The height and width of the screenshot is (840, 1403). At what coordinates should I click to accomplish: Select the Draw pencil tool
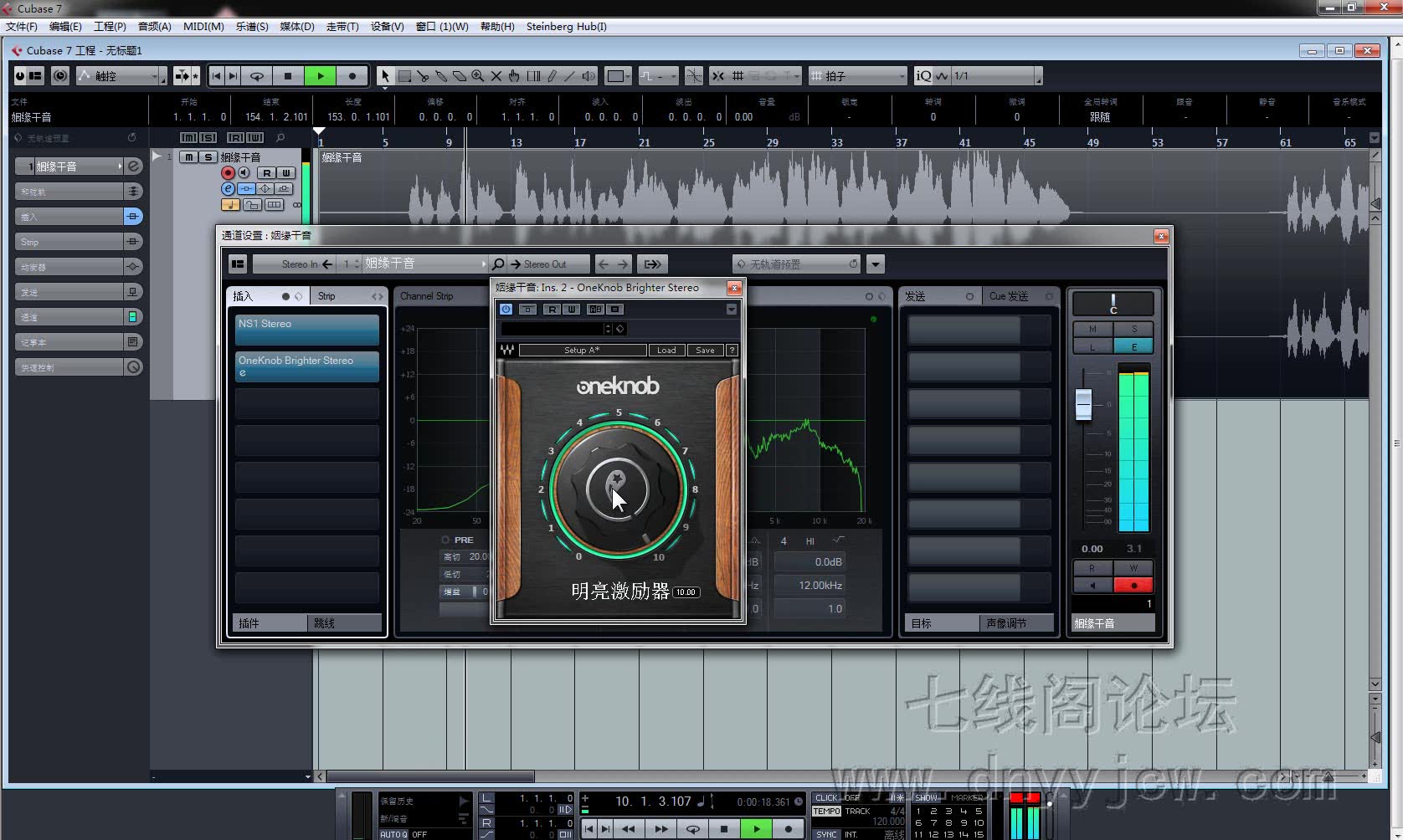pyautogui.click(x=552, y=76)
